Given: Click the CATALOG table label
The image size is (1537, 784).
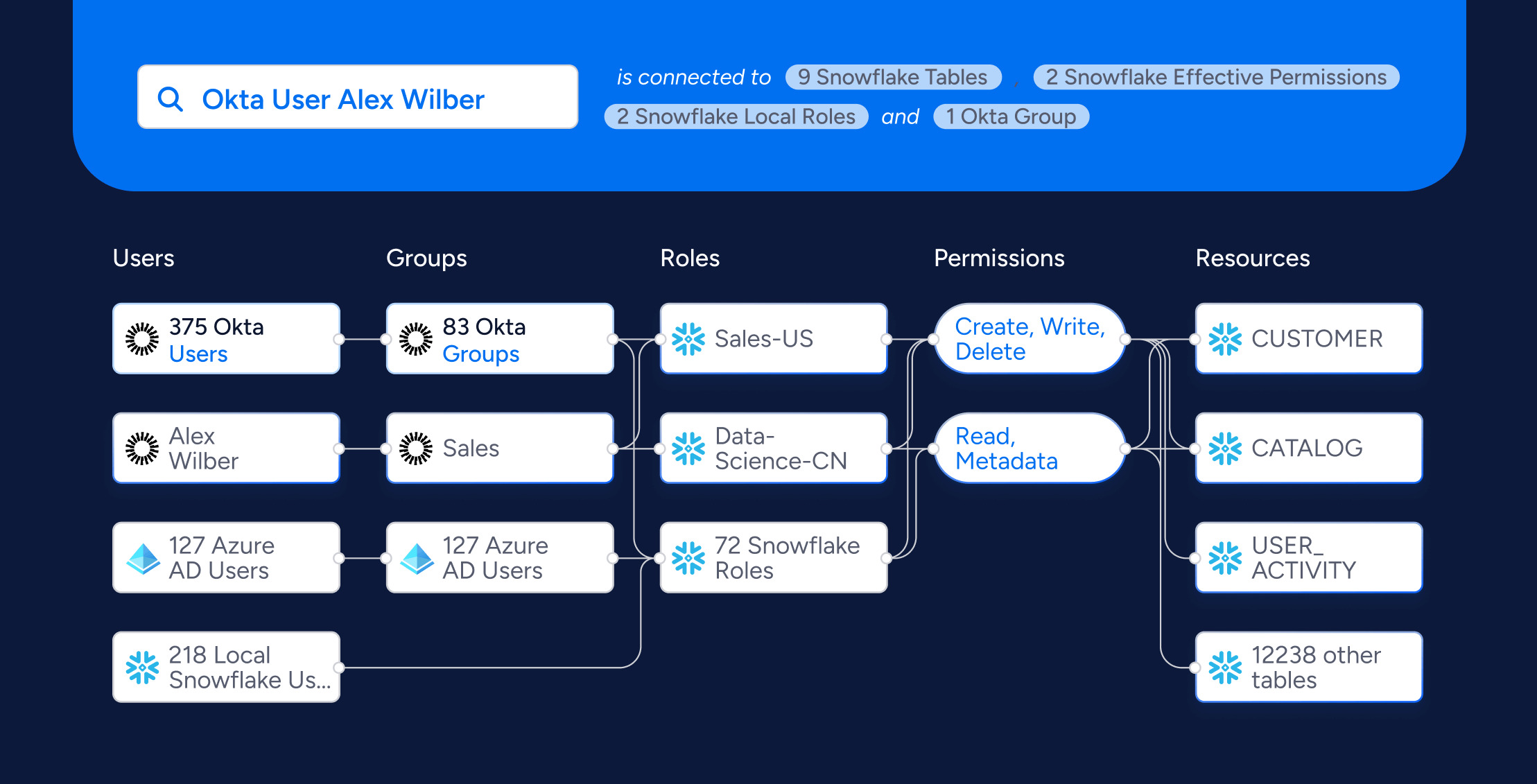Looking at the screenshot, I should (x=1308, y=448).
